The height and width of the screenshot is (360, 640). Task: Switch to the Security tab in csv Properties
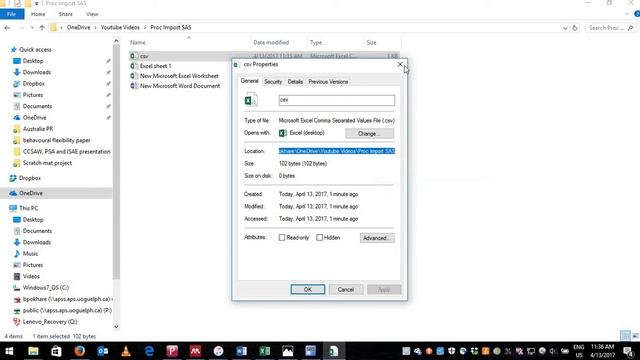click(273, 82)
